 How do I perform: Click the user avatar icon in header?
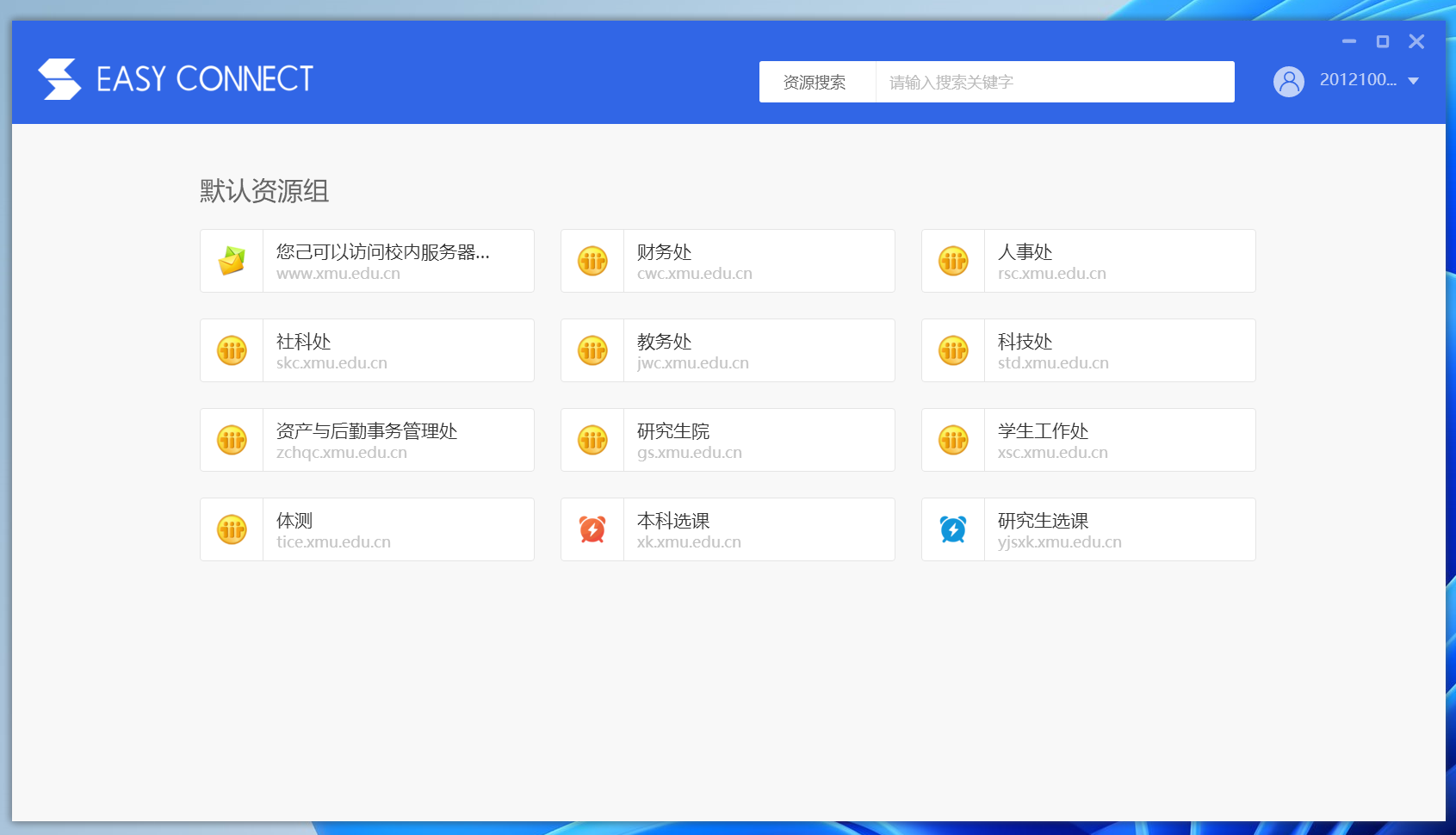click(1288, 82)
